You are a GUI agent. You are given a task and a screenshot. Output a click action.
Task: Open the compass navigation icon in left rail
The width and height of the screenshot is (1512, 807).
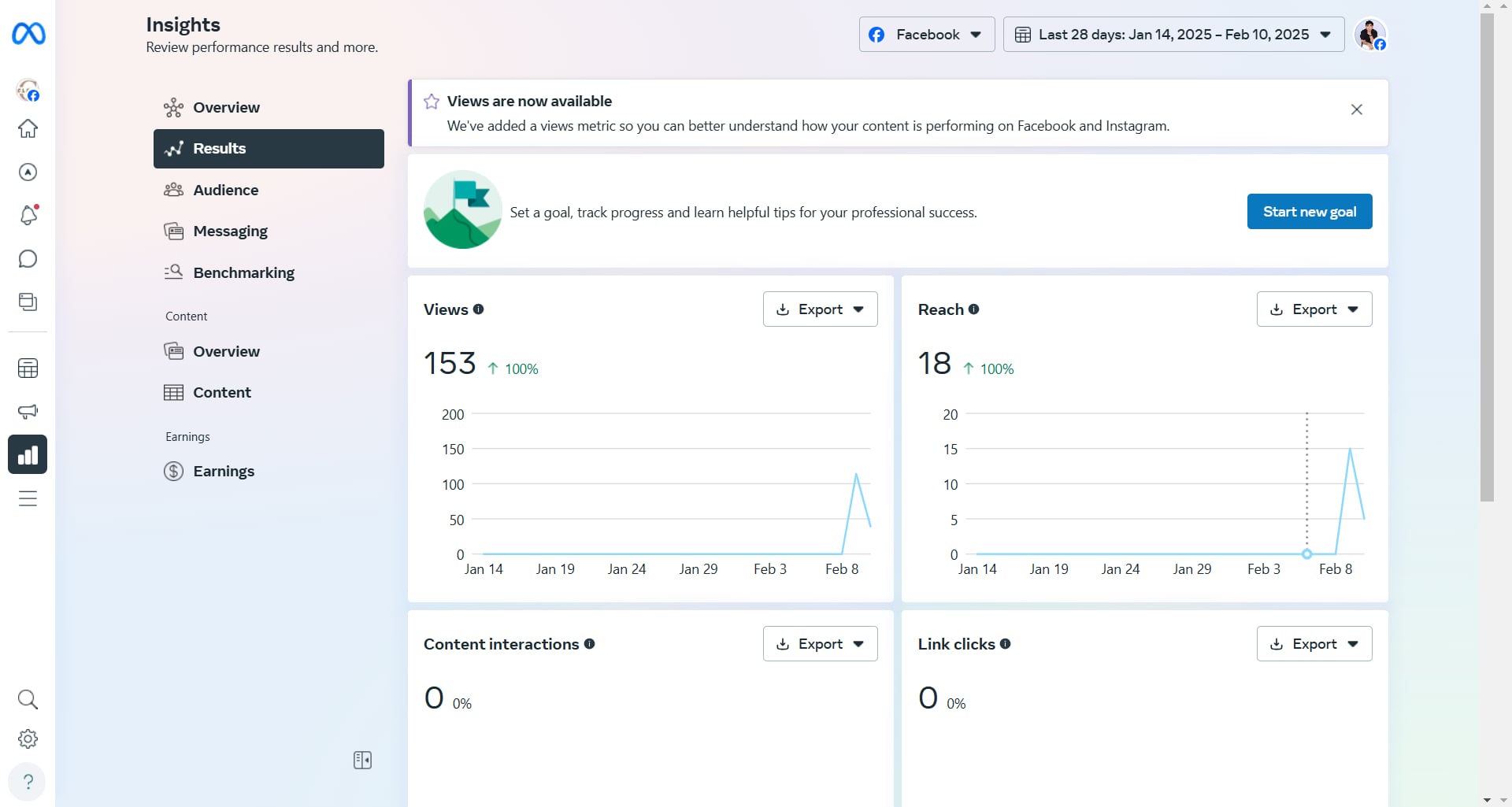pos(28,172)
